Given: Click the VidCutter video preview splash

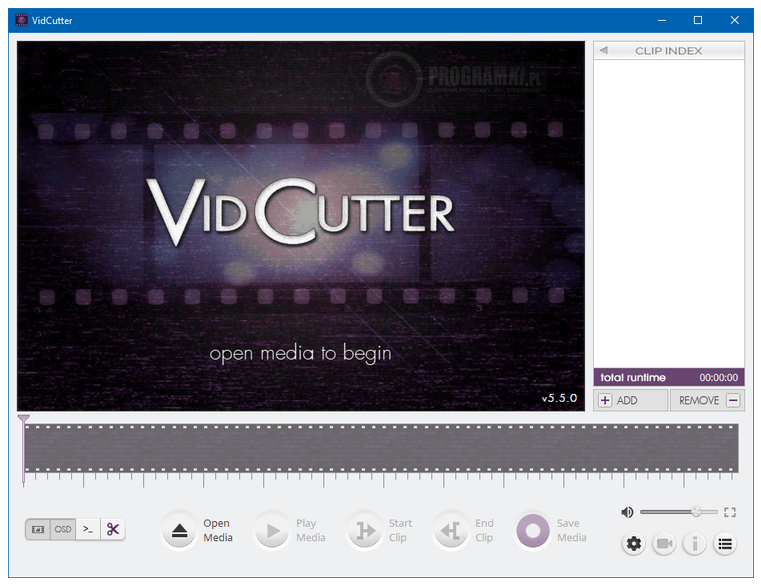Looking at the screenshot, I should point(301,226).
